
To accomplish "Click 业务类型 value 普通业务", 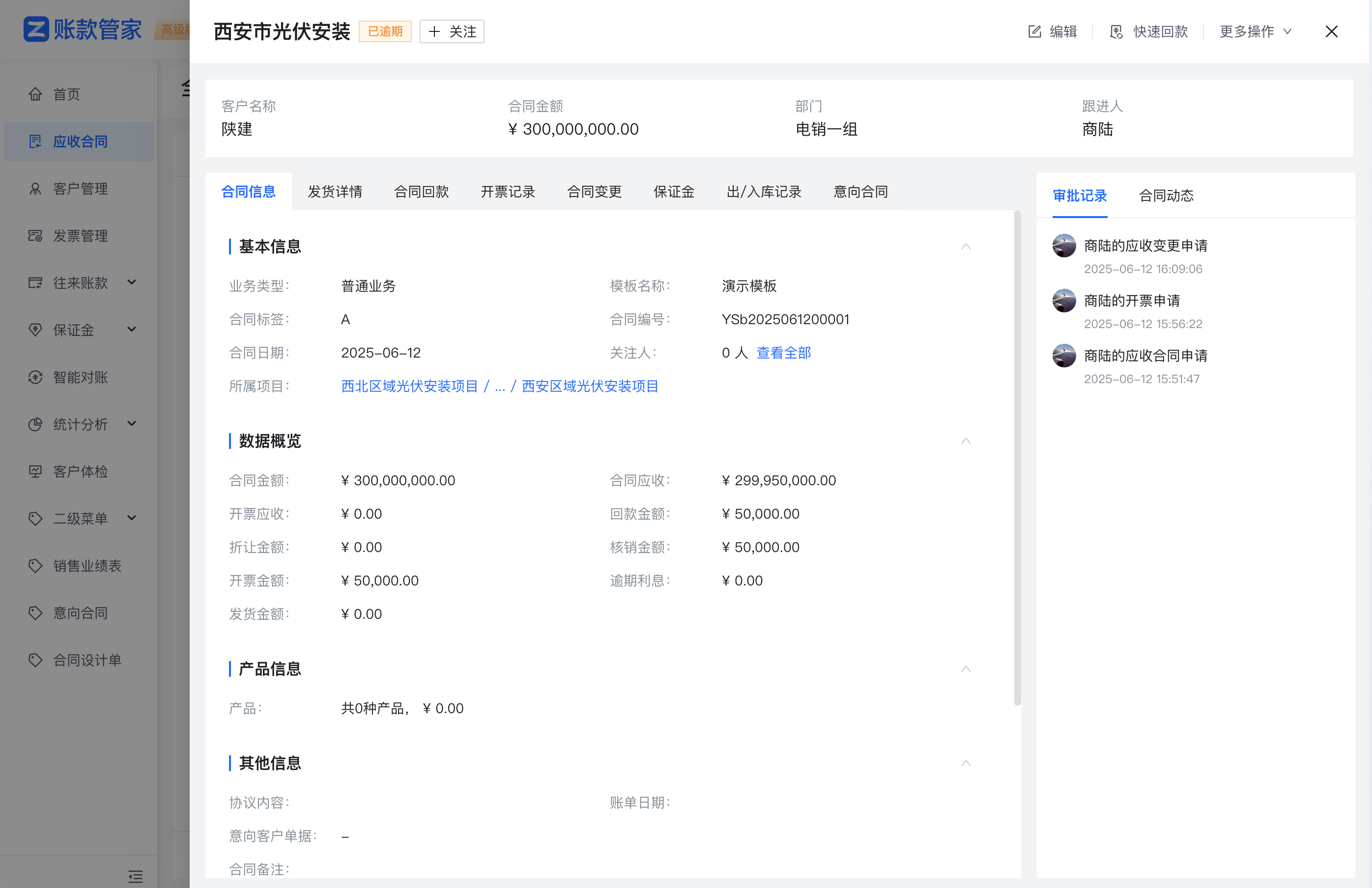I will pyautogui.click(x=369, y=286).
